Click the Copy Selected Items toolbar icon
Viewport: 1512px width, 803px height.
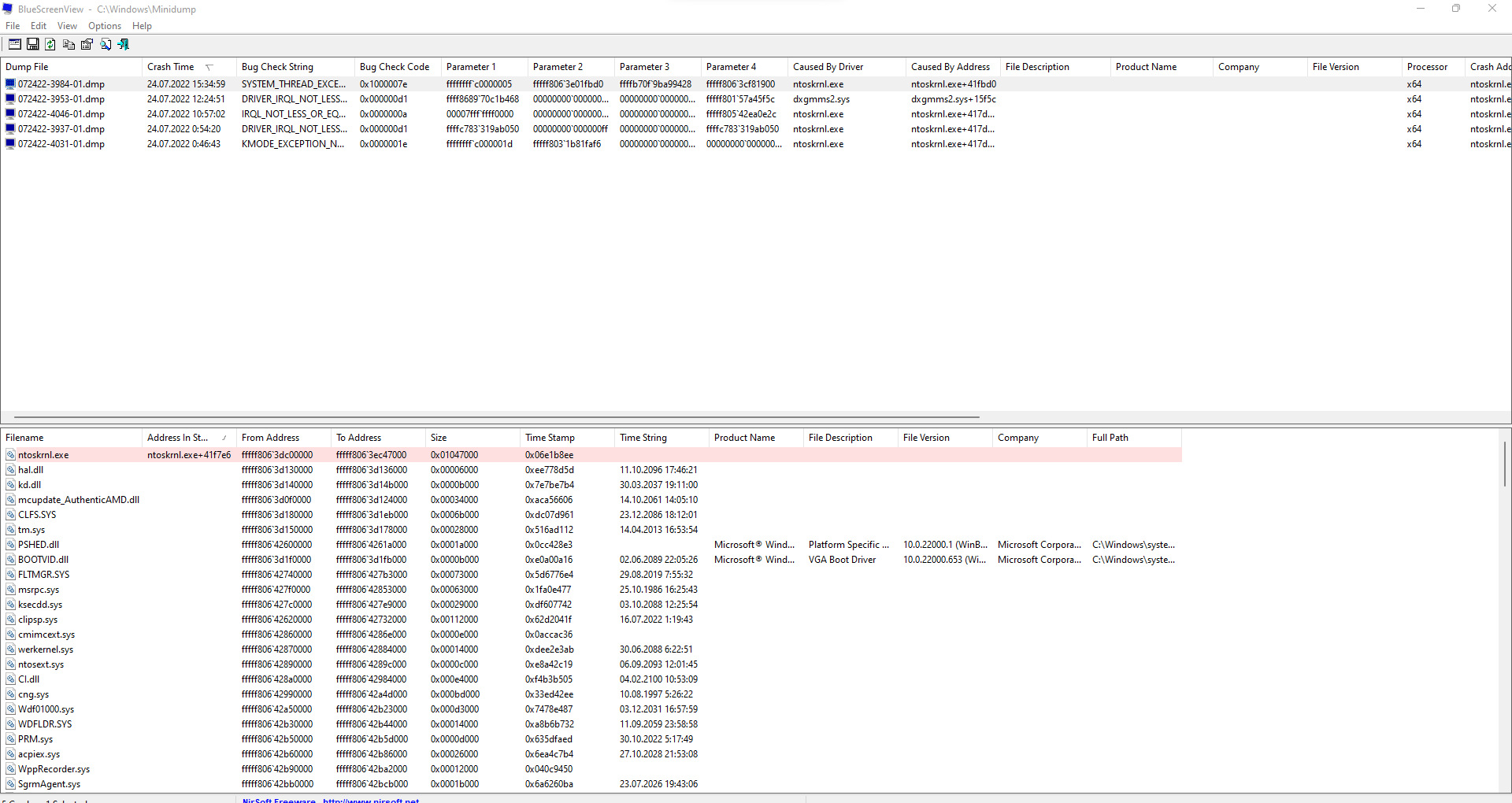69,44
